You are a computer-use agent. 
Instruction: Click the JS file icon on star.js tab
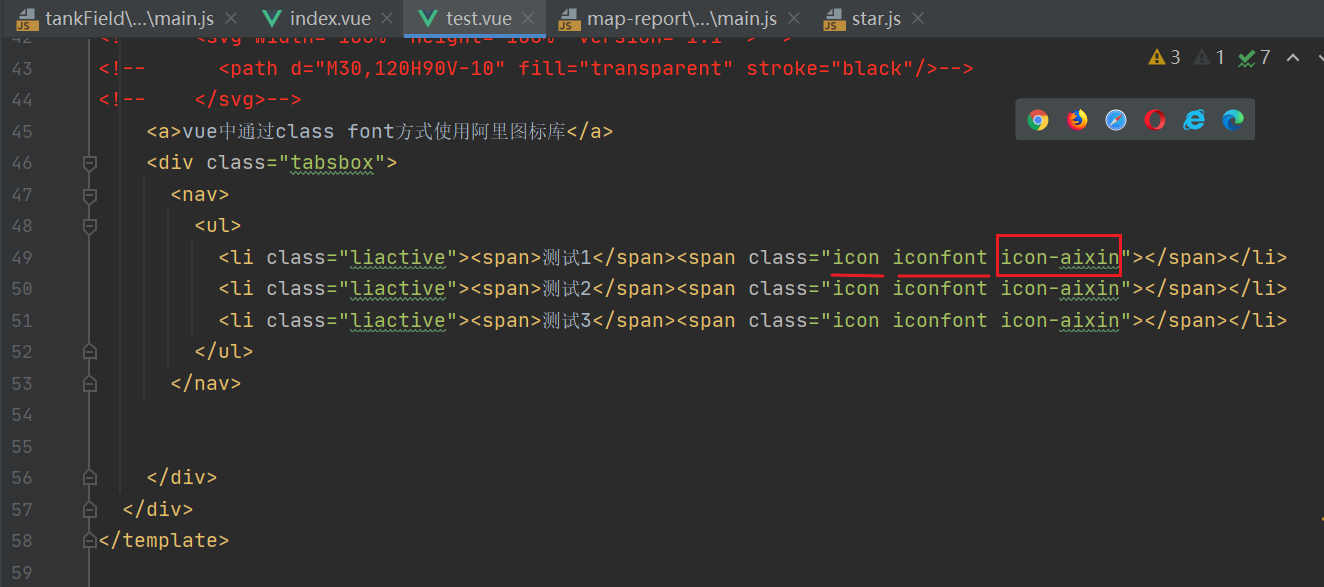click(x=832, y=19)
